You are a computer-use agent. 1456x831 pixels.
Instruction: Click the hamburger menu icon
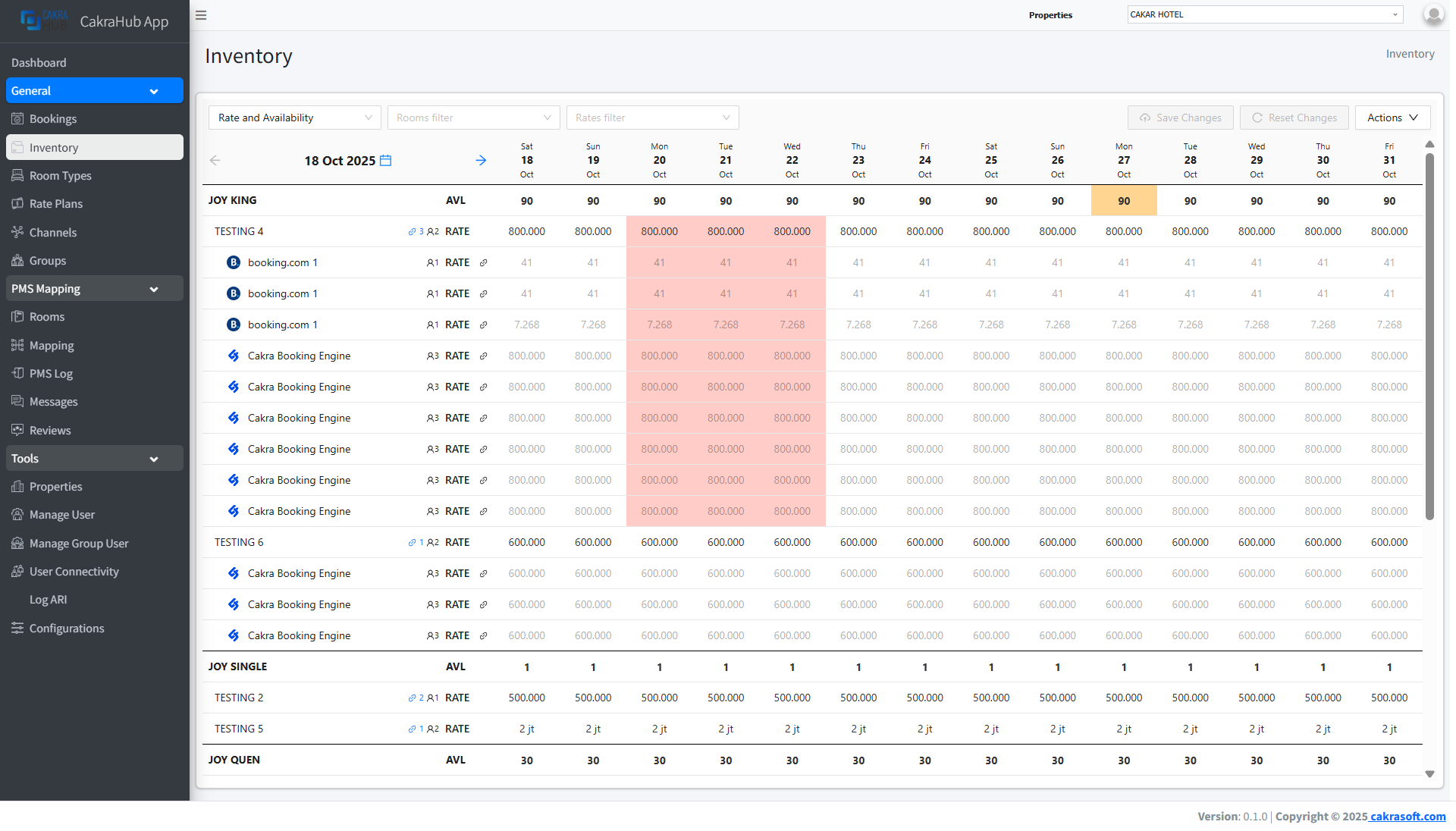pyautogui.click(x=201, y=15)
